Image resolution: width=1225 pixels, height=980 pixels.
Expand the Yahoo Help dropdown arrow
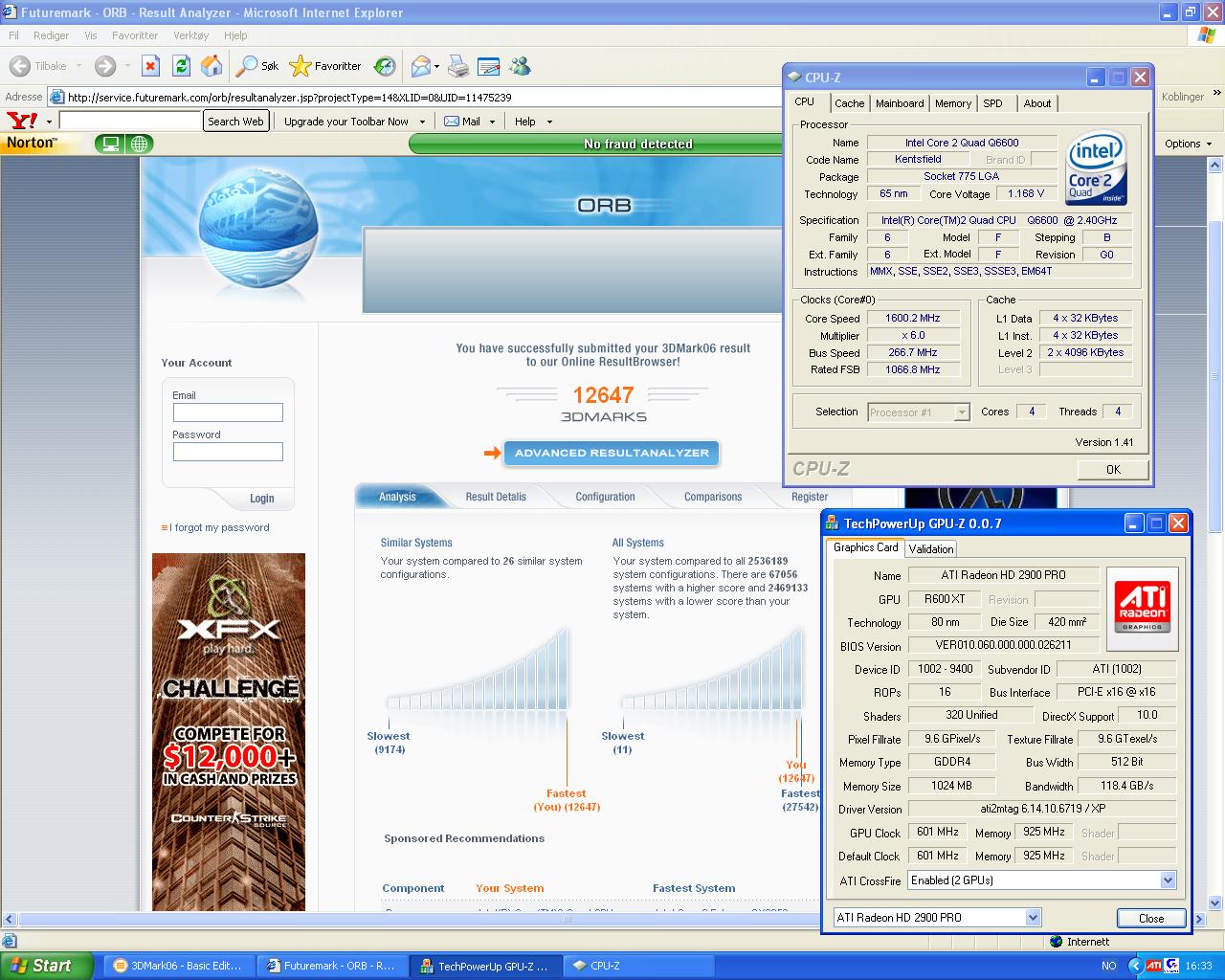[x=549, y=122]
